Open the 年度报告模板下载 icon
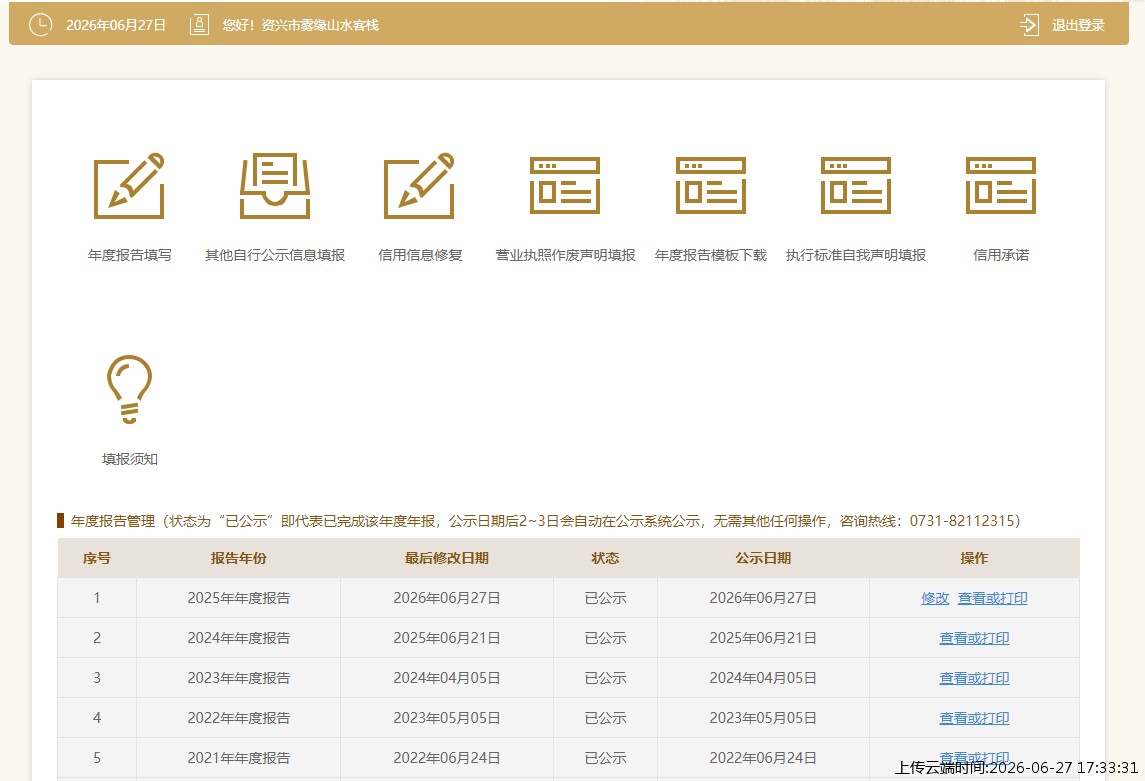Screen dimensions: 1145x781 pos(711,185)
